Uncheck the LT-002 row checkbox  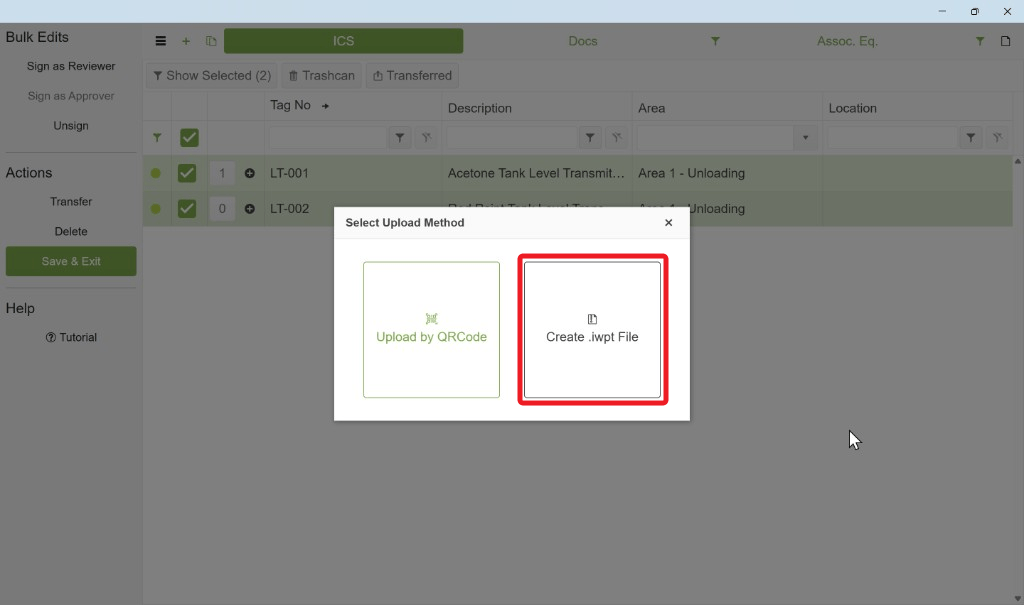click(187, 208)
